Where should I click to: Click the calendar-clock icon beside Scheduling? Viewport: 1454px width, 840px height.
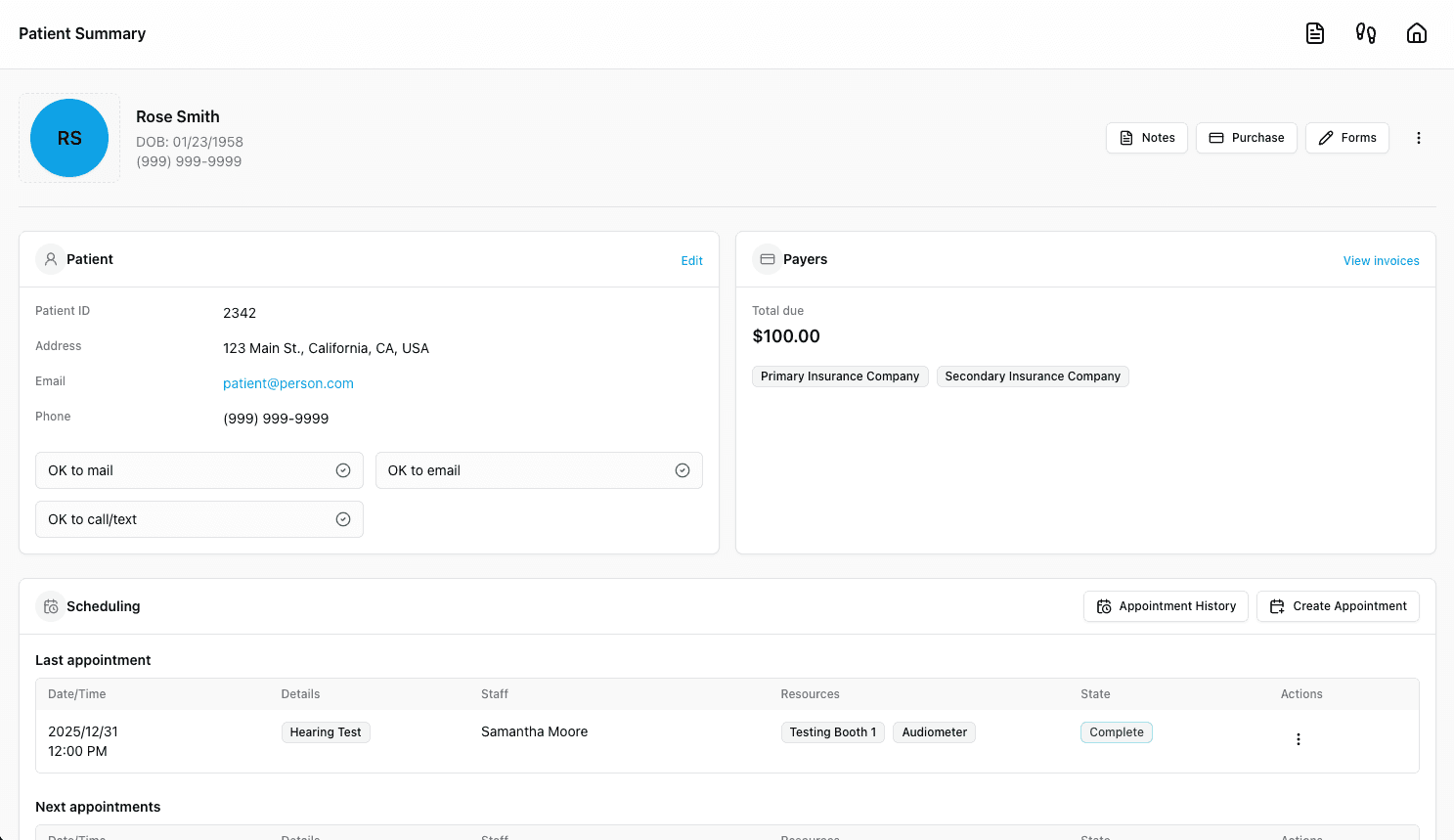pos(51,606)
